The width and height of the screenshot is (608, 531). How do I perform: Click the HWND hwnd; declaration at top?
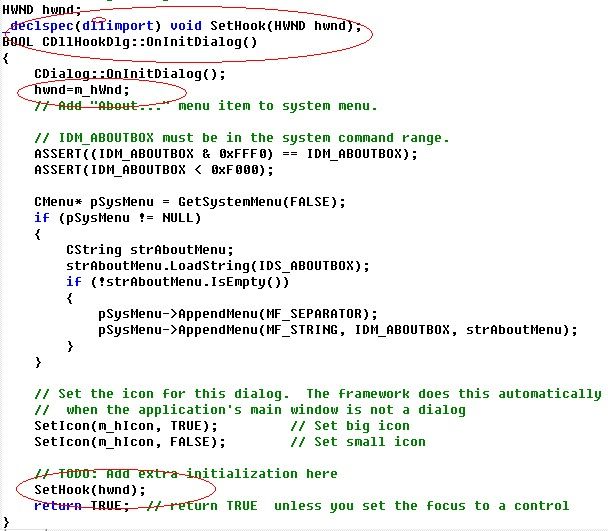click(x=42, y=9)
